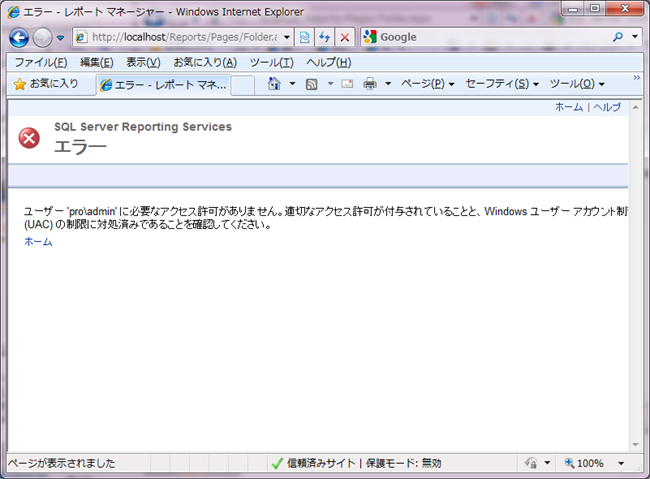Click the compatibility view icon in address bar
Screen dimensions: 650x479
[x=304, y=37]
